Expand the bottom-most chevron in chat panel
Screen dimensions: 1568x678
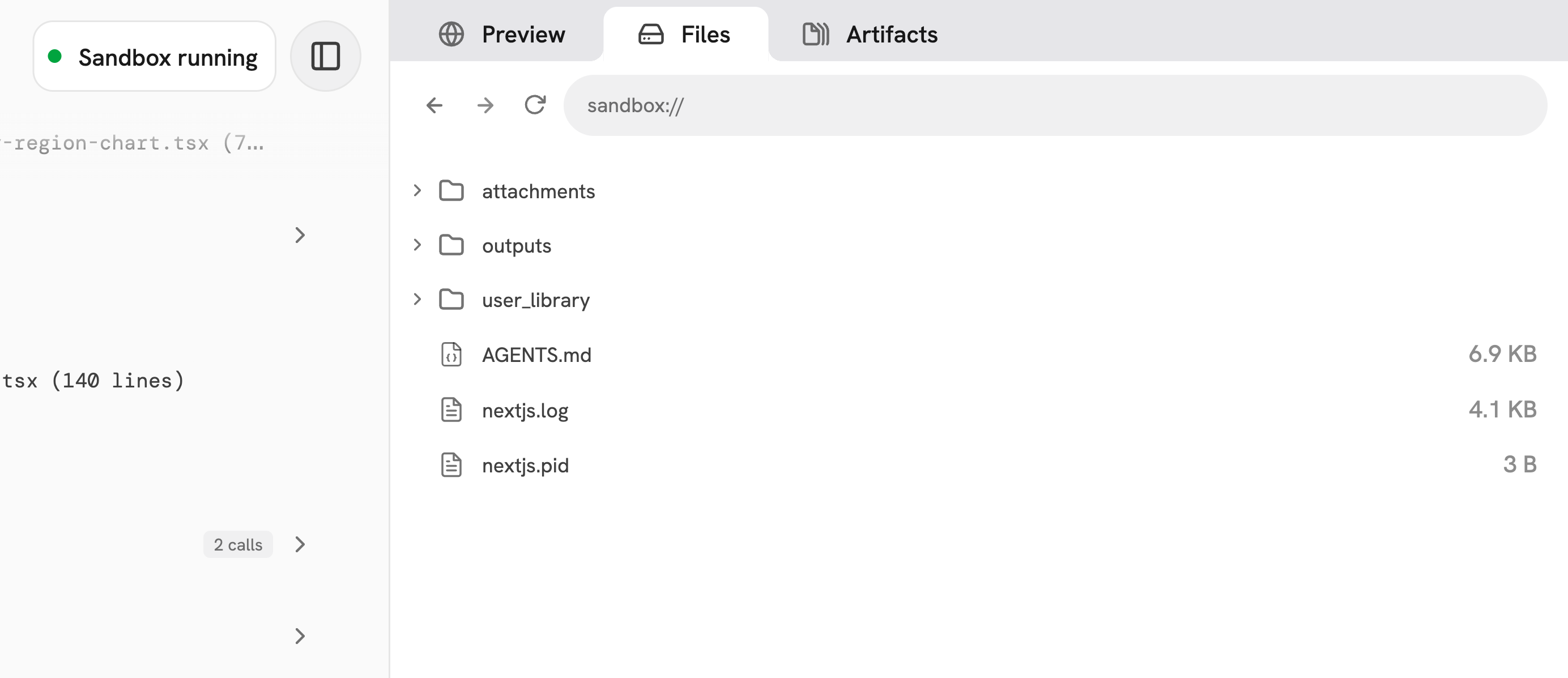tap(300, 636)
